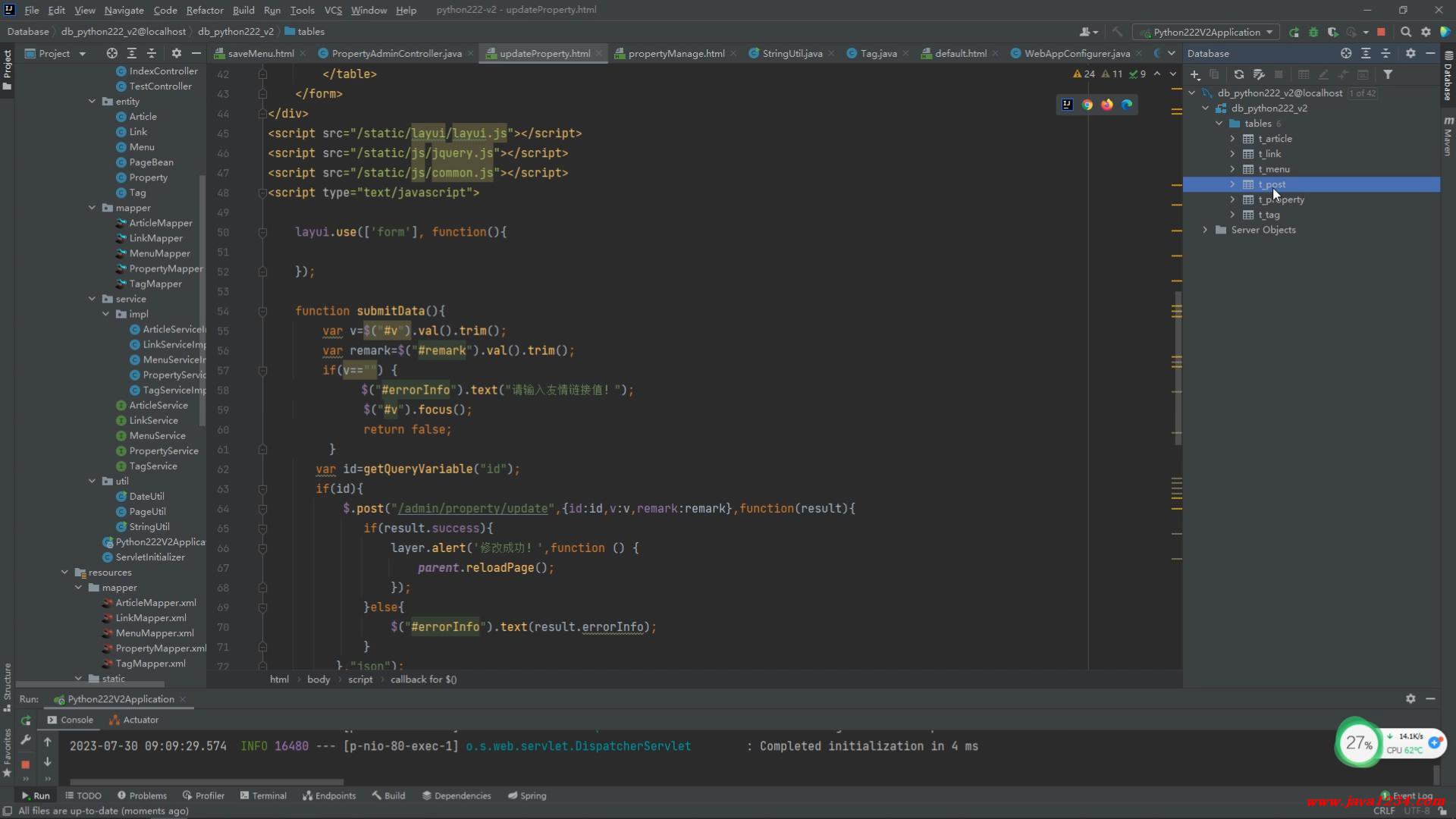1456x819 pixels.
Task: Collapse the util package in the Project tree
Action: (x=93, y=482)
